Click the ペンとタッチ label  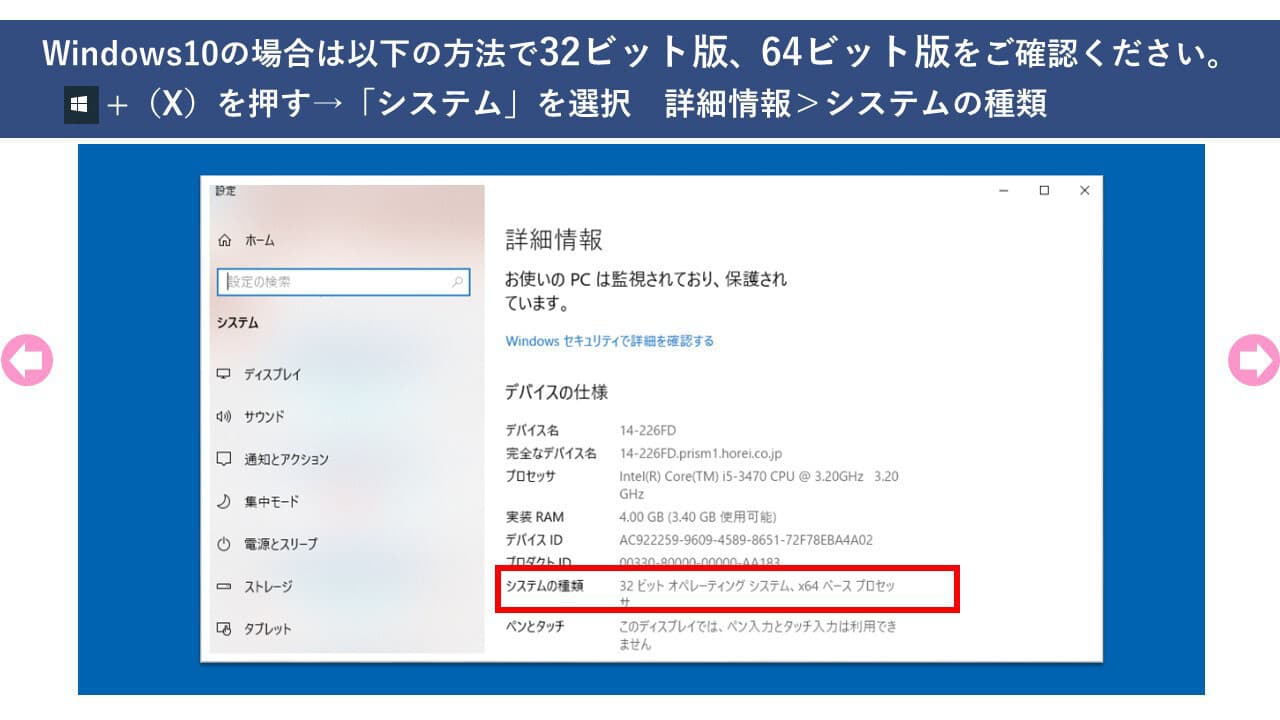tap(535, 627)
